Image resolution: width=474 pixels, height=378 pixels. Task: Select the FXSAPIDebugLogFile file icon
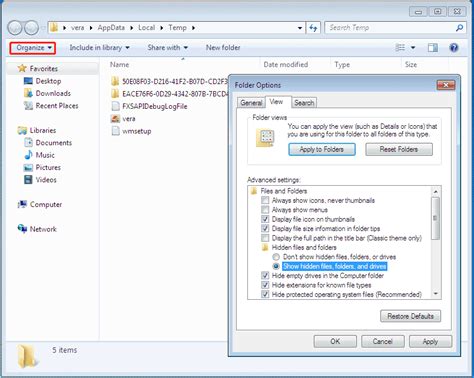(x=115, y=106)
